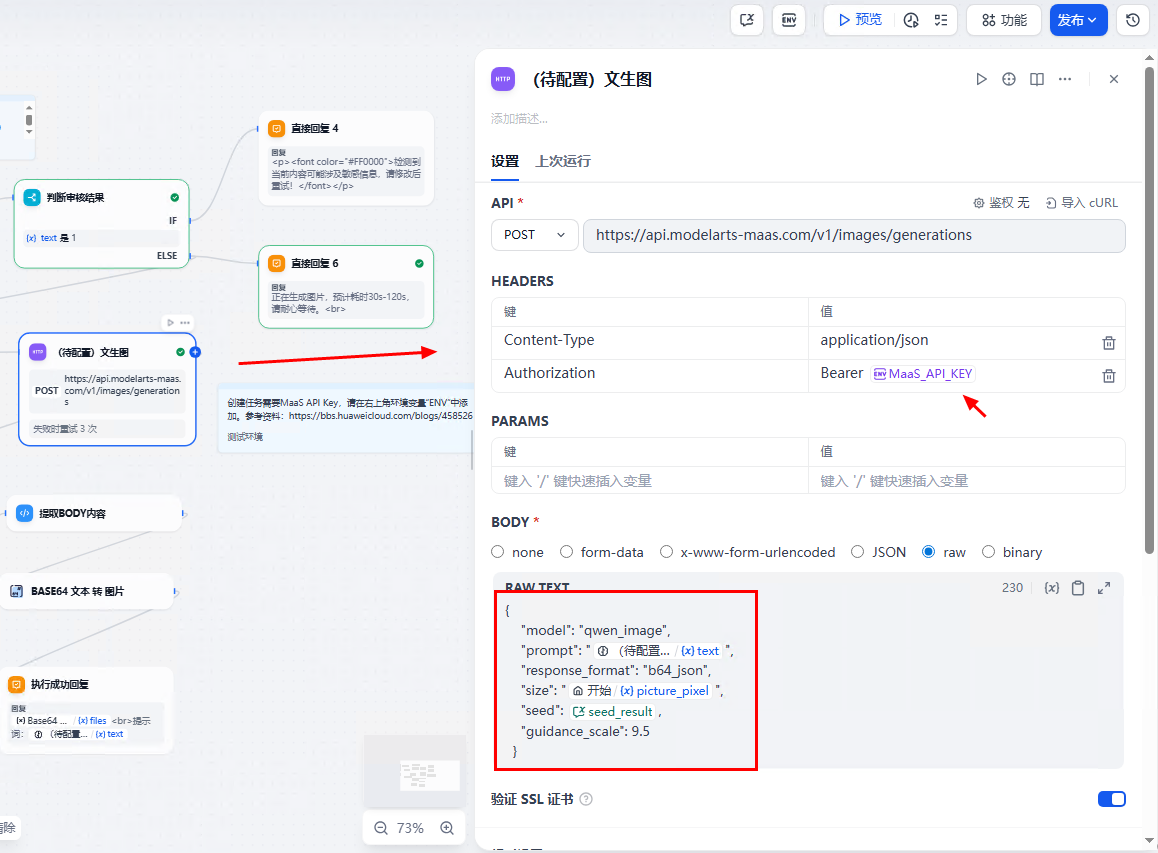Zoom out the canvas
Viewport: 1158px width, 853px height.
click(381, 828)
